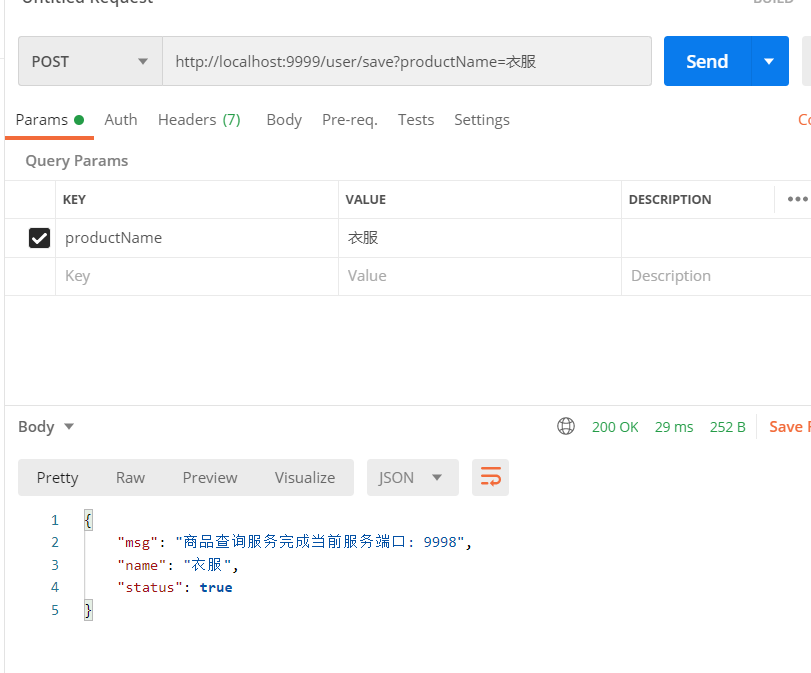
Task: Click the "name" line in response
Action: coord(177,565)
